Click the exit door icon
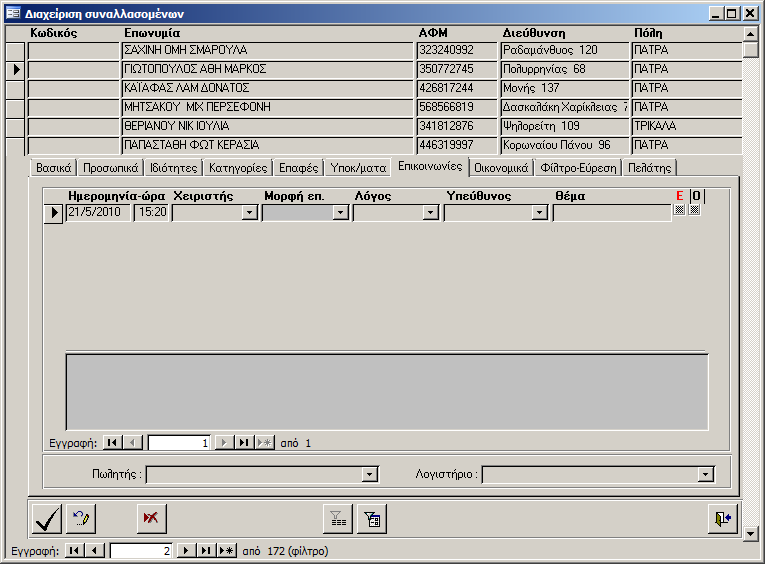The height and width of the screenshot is (564, 765). (x=722, y=518)
